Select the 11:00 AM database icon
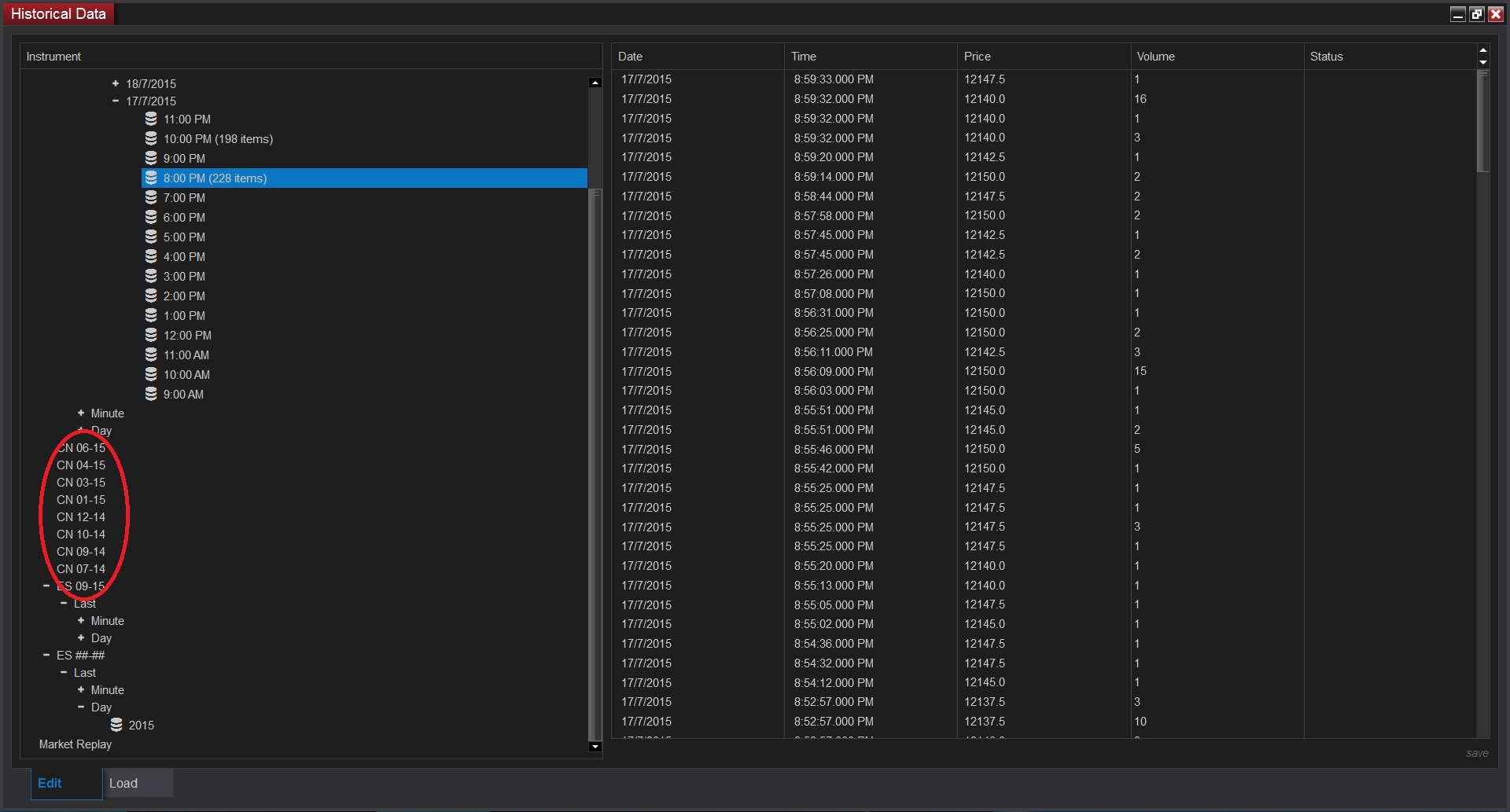Screen dimensions: 1510x812 [x=151, y=355]
